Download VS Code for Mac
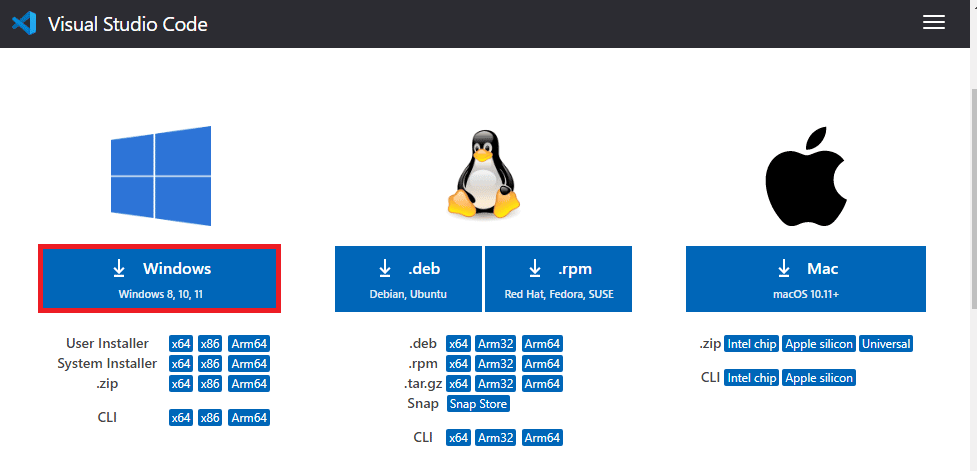This screenshot has width=977, height=471. 806,278
